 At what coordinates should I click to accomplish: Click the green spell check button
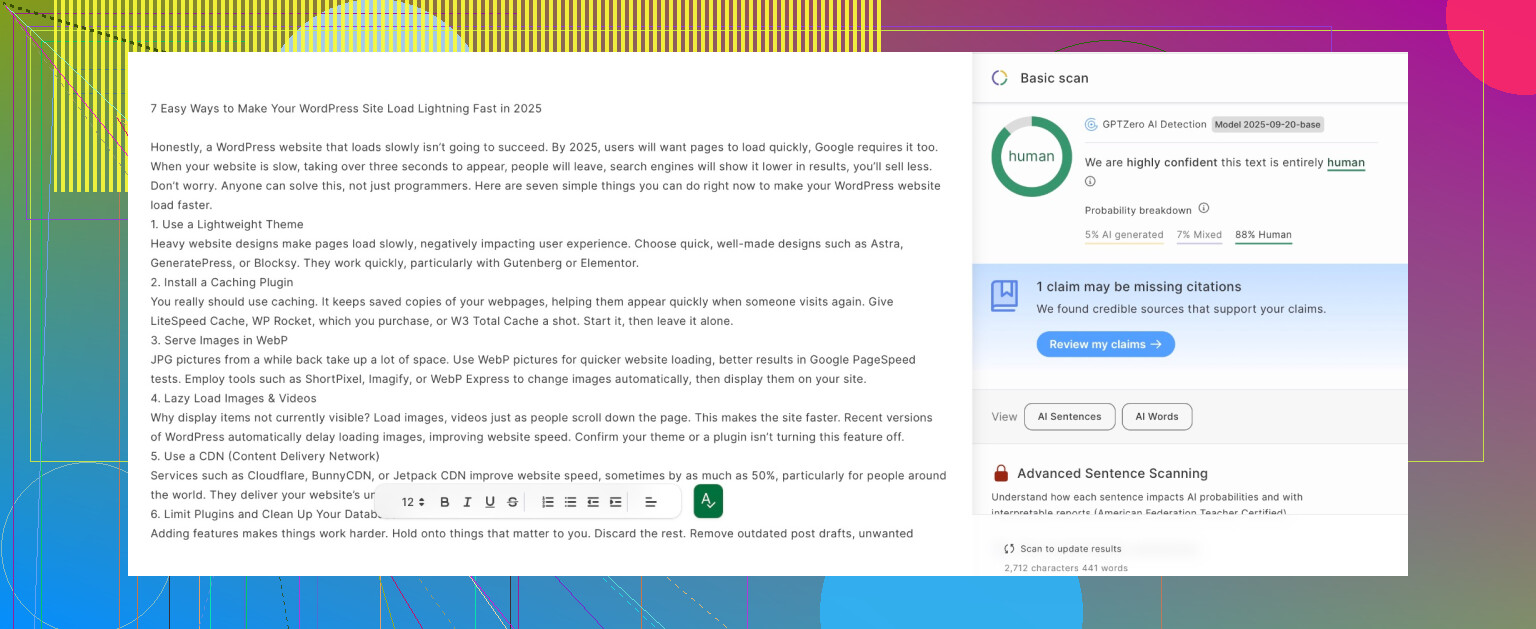708,501
